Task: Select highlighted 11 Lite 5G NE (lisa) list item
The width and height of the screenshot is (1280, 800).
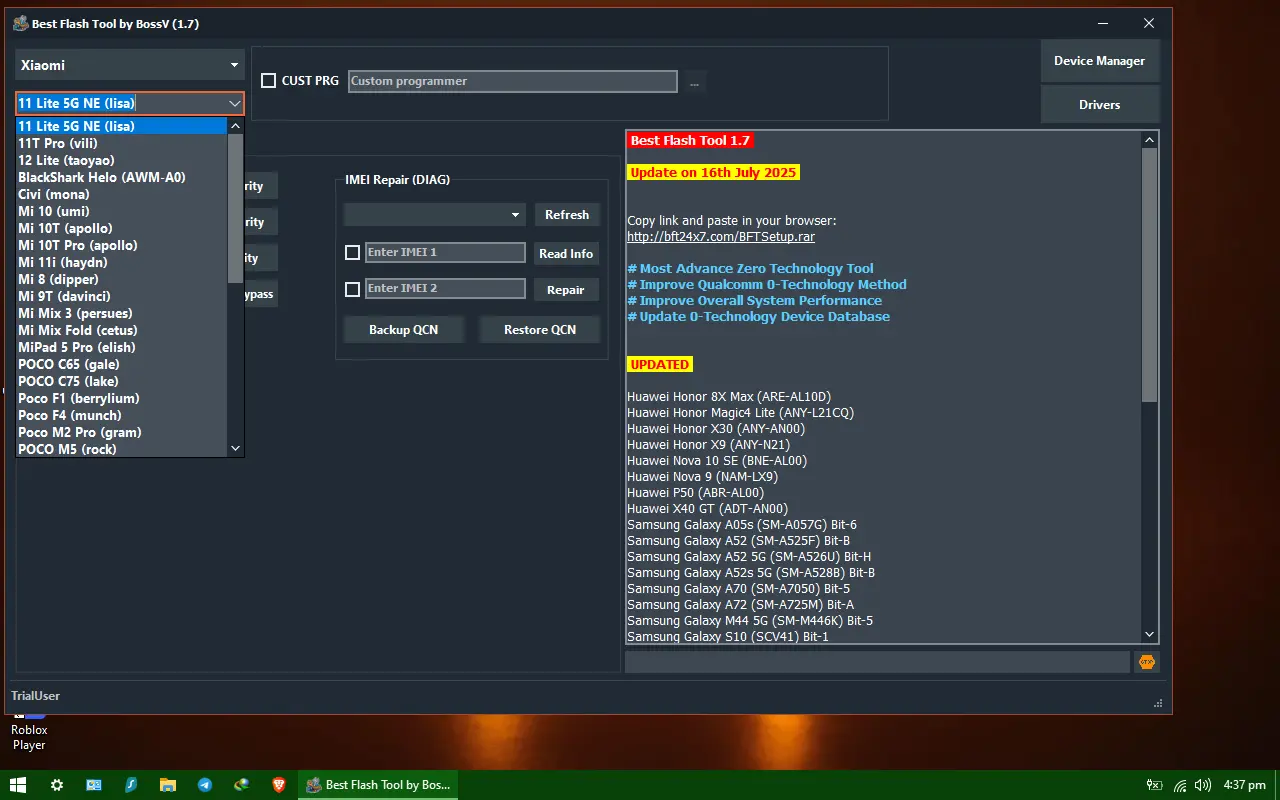Action: click(x=122, y=126)
